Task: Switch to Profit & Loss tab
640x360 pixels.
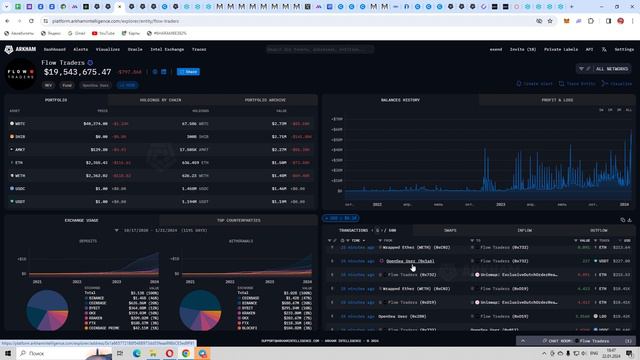Action: click(557, 100)
